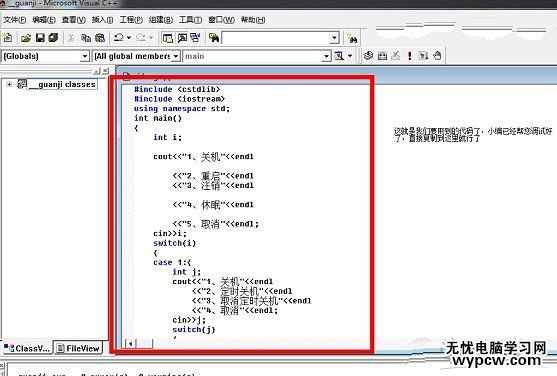The height and width of the screenshot is (376, 557).
Task: Click the breakpoint hand icon
Action: pyautogui.click(x=437, y=55)
